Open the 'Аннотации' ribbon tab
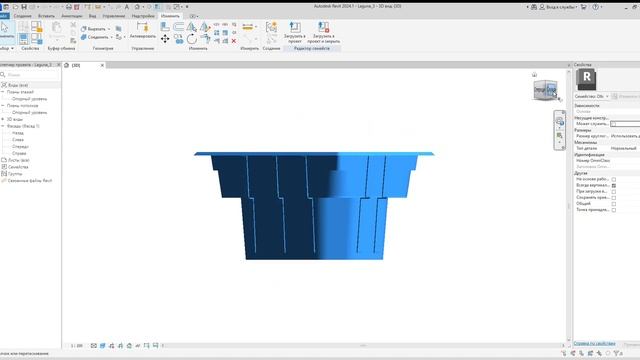Viewport: 640px width, 360px height. pyautogui.click(x=72, y=16)
